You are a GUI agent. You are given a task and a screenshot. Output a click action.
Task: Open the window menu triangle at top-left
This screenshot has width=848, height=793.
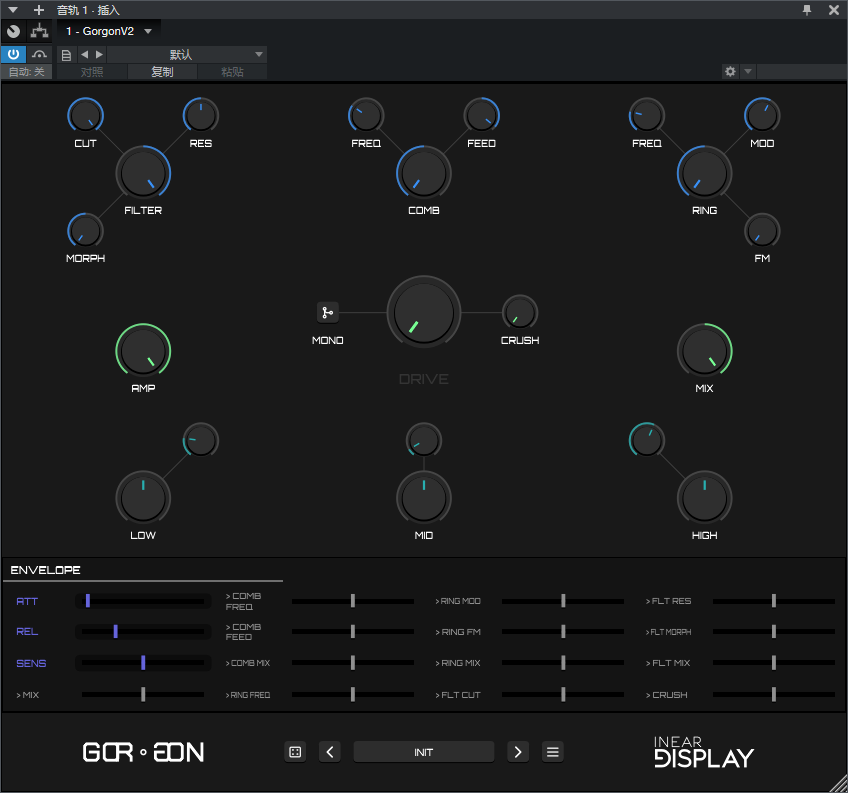(x=13, y=10)
